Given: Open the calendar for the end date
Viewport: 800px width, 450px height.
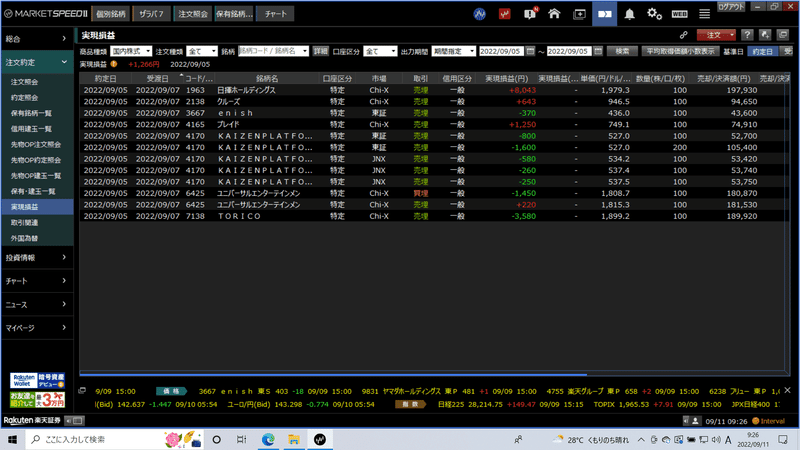Looking at the screenshot, I should click(x=598, y=51).
